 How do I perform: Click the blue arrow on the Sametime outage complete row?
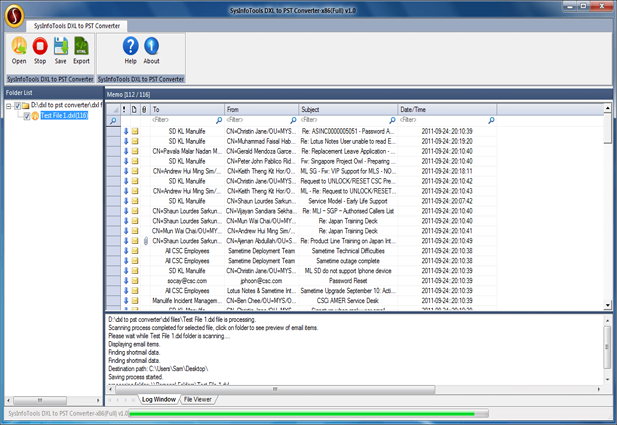pos(126,261)
